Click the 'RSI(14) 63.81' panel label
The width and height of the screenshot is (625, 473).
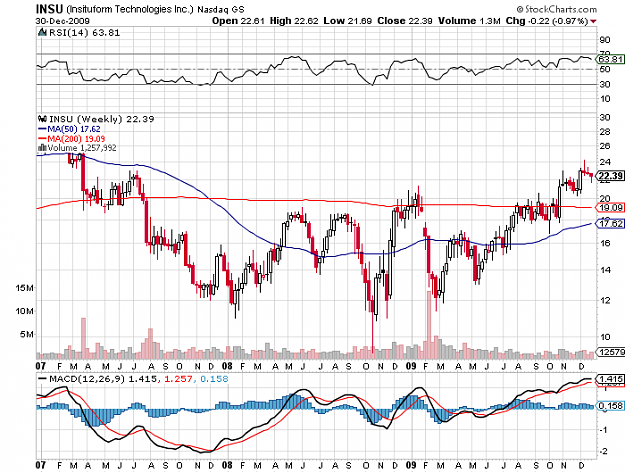click(x=84, y=33)
